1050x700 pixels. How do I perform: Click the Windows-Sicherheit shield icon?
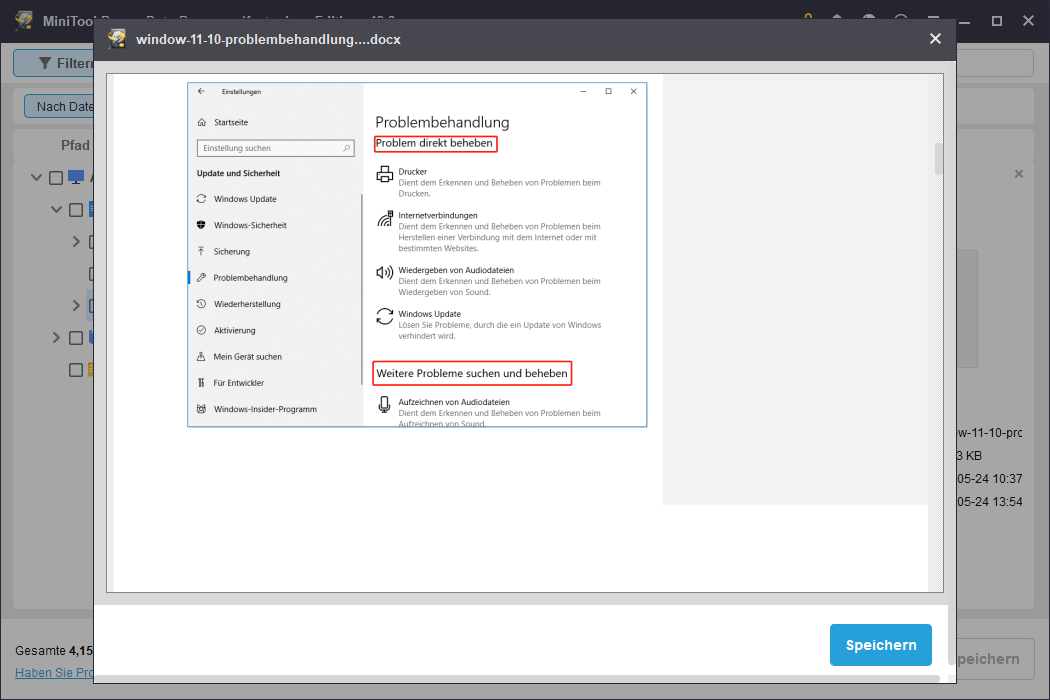202,224
